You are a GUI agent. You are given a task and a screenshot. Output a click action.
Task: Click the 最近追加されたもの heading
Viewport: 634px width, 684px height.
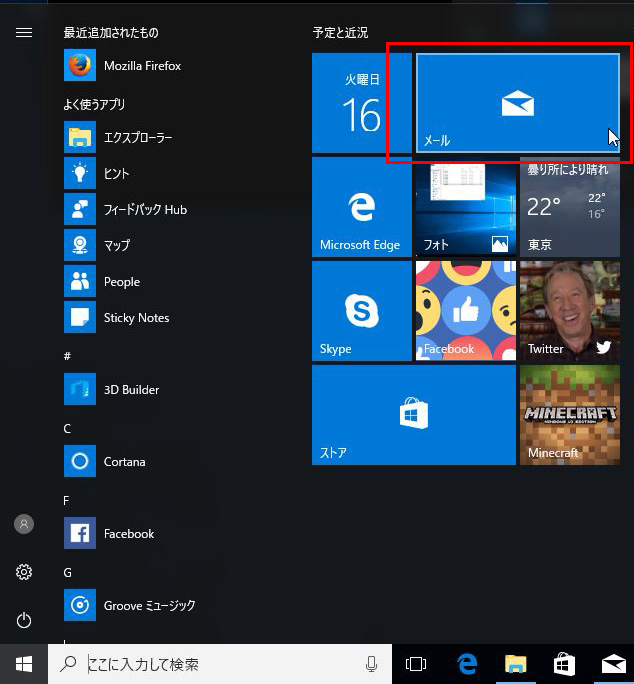tap(111, 33)
